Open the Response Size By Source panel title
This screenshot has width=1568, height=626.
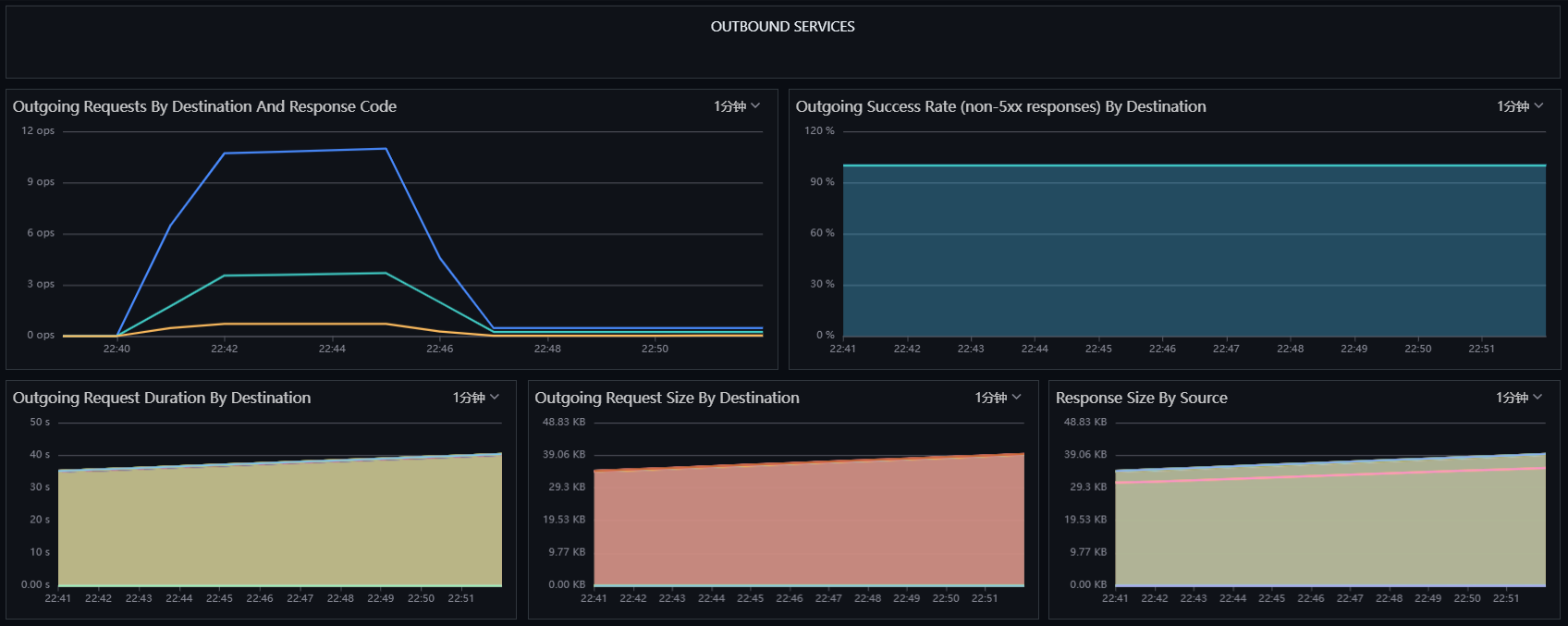(x=1141, y=398)
